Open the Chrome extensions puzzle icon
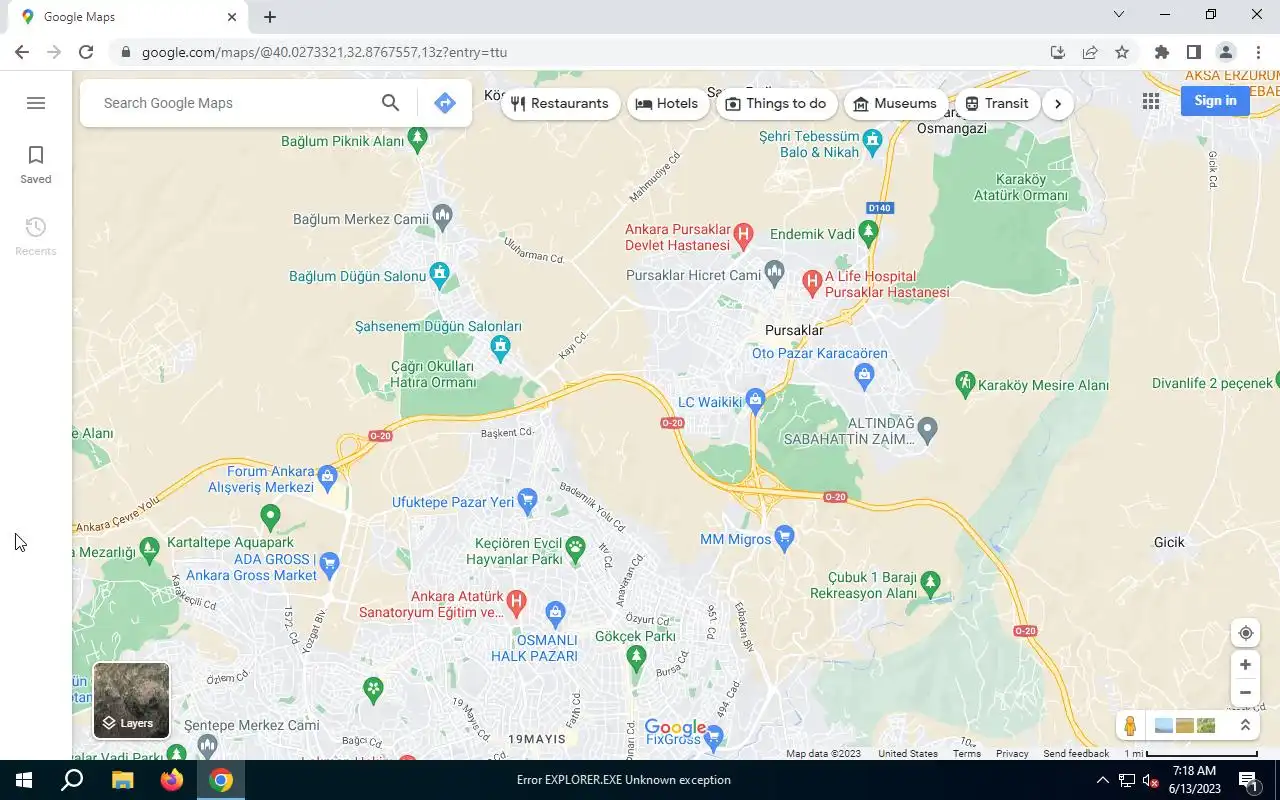This screenshot has height=800, width=1280. pyautogui.click(x=1161, y=52)
